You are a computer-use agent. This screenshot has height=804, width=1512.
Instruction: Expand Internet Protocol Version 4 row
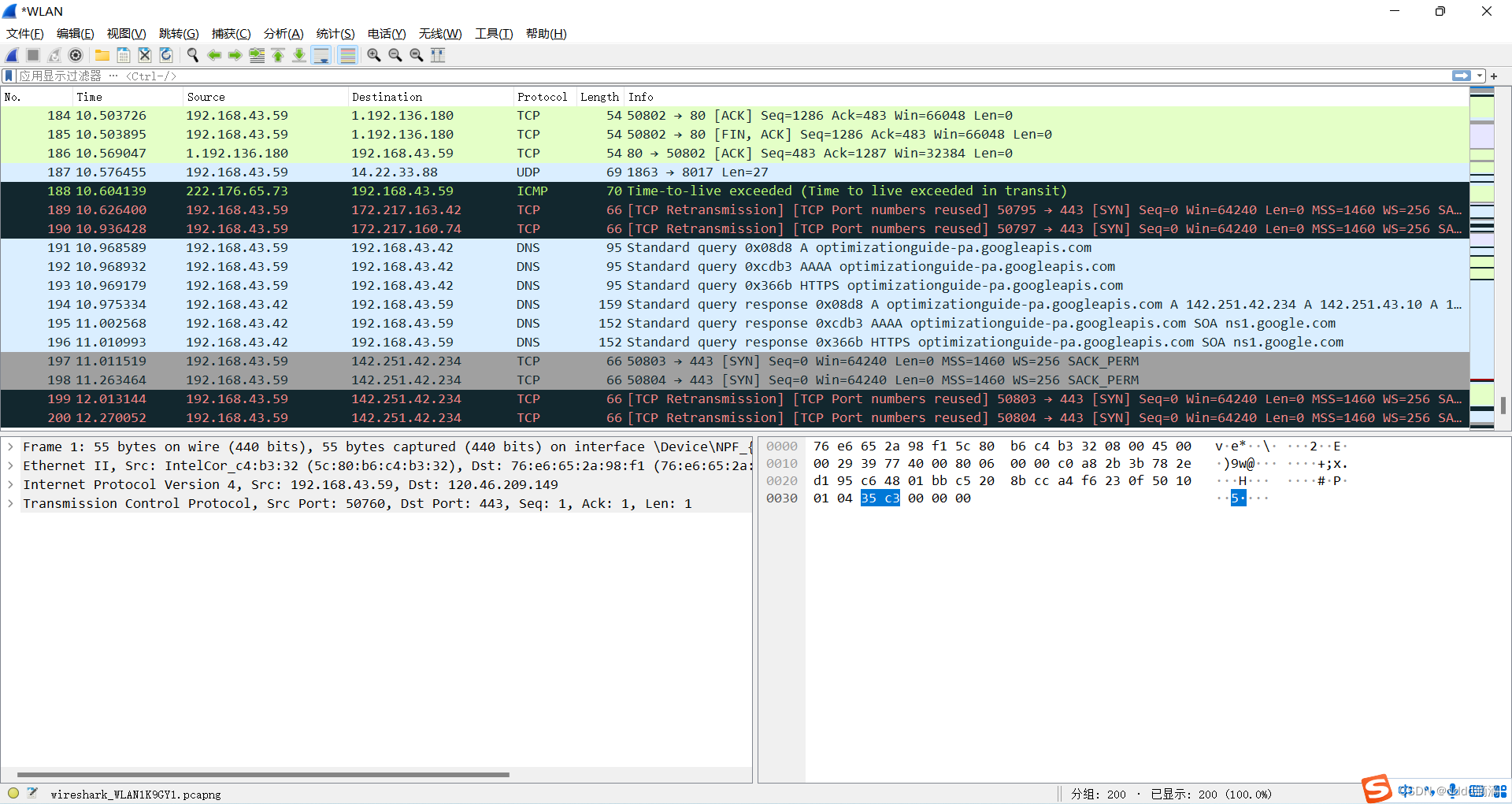pyautogui.click(x=10, y=484)
